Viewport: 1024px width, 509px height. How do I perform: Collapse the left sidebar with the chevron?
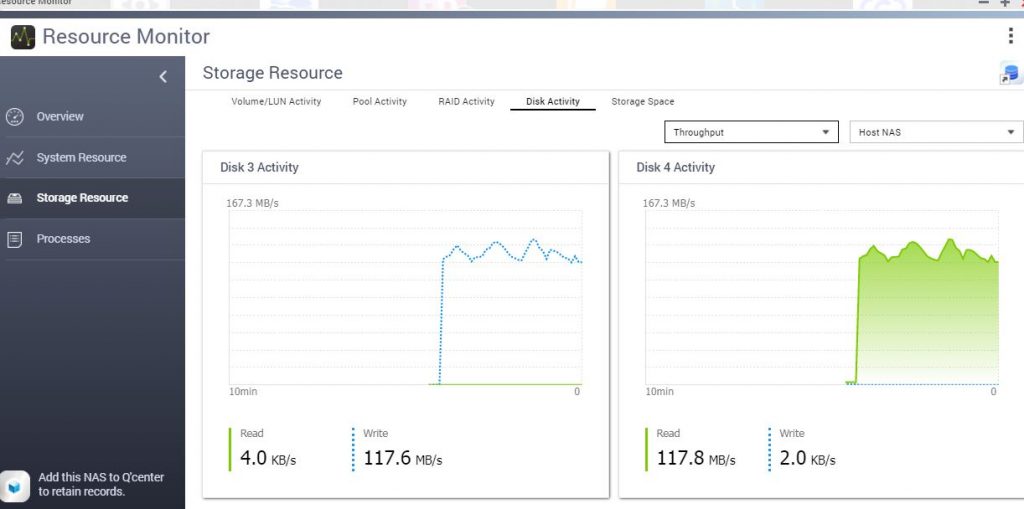click(x=163, y=77)
